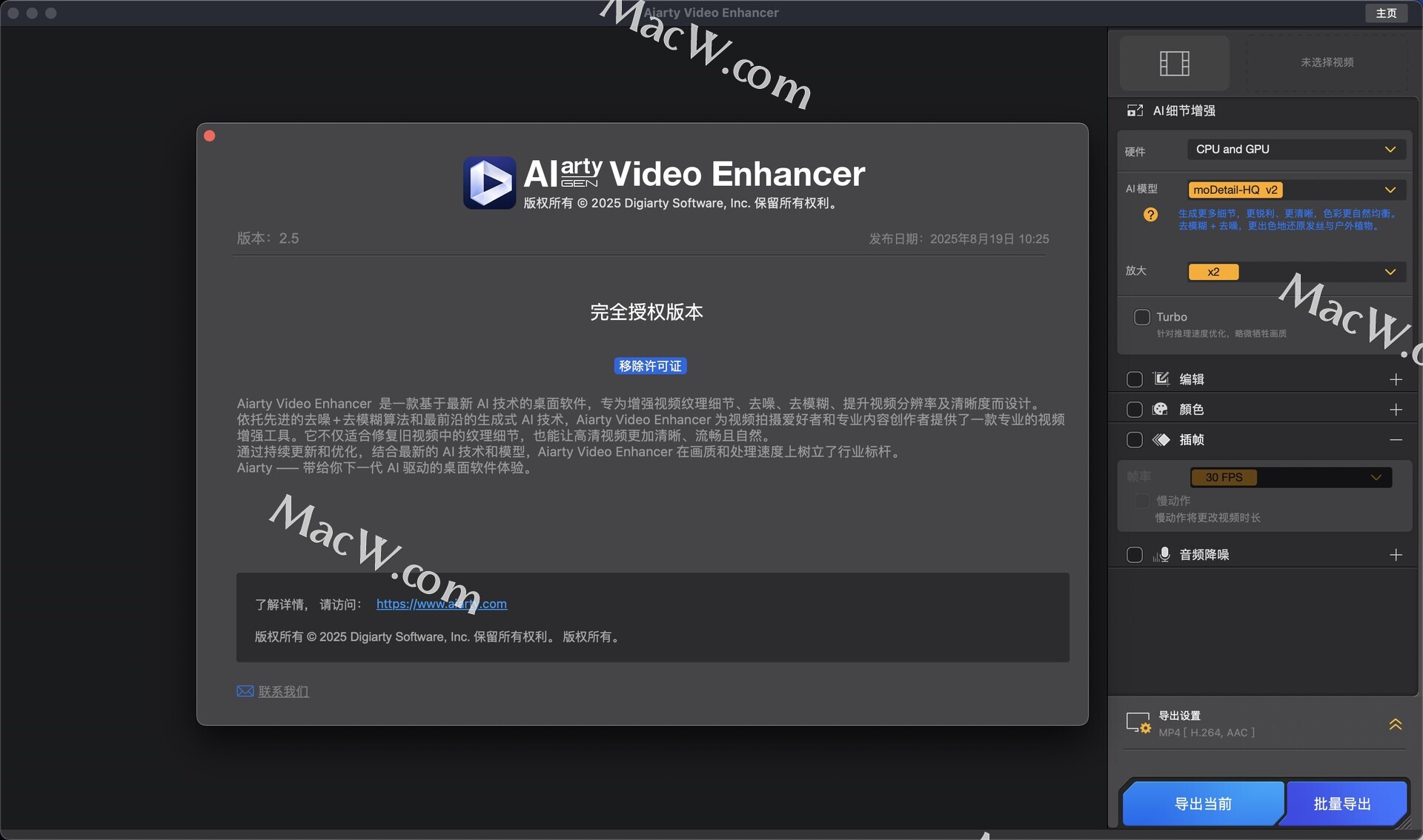Click the 导出当前 button
1423x840 pixels.
pyautogui.click(x=1203, y=804)
